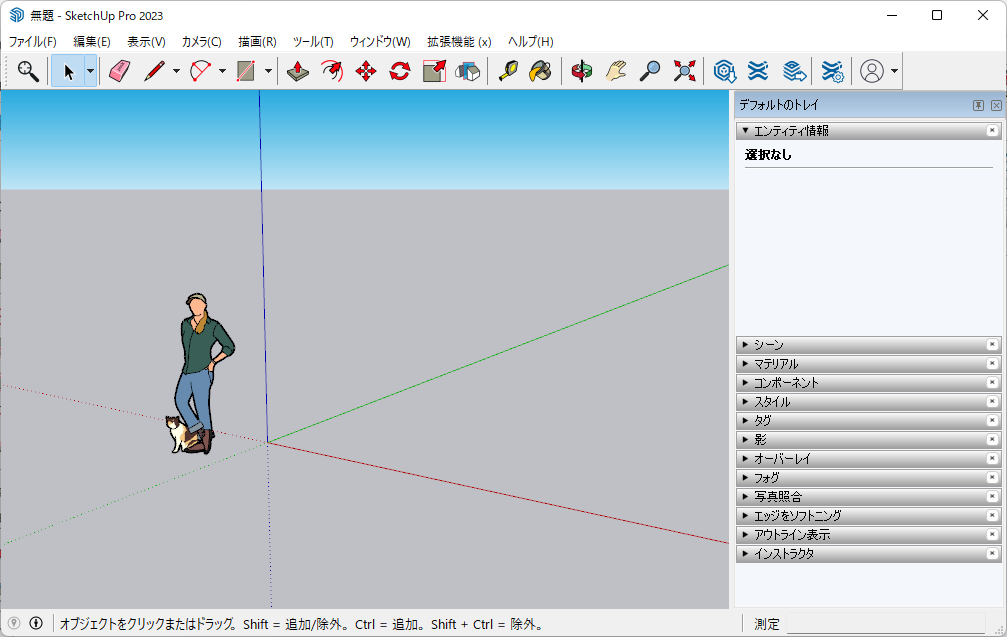The height and width of the screenshot is (637, 1007).
Task: Open the 拡張機能 (x) menu
Action: (x=459, y=42)
